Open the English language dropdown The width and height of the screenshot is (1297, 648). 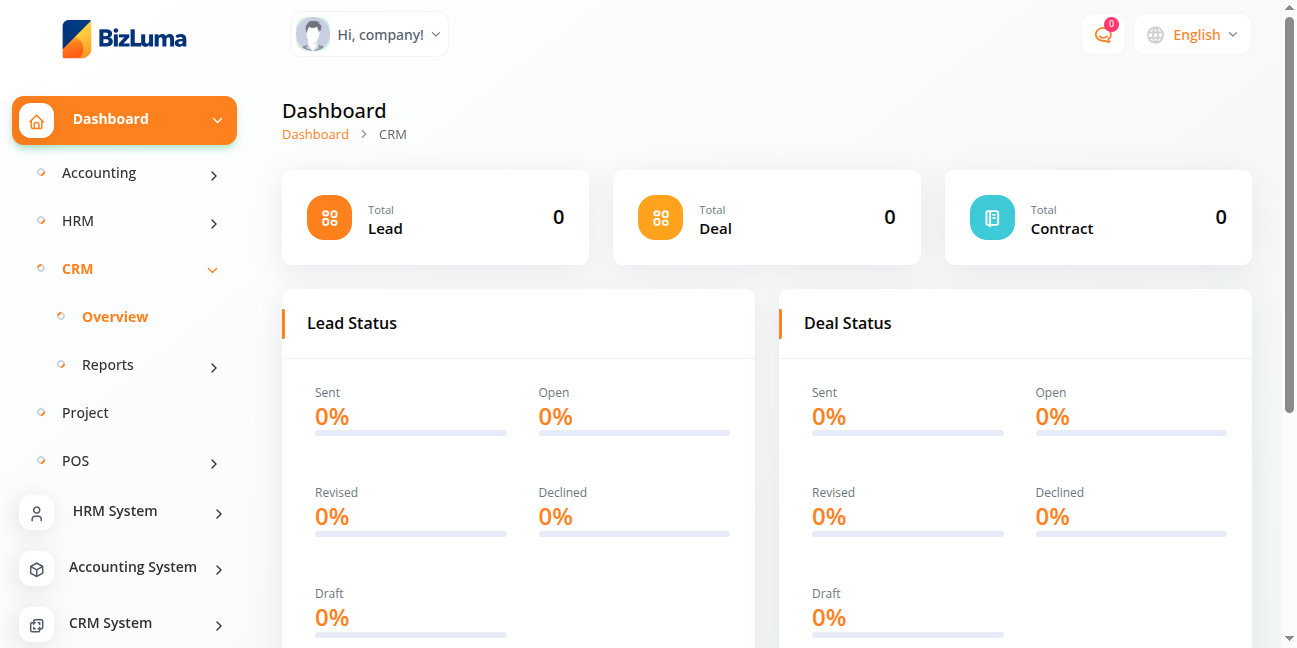coord(1193,35)
